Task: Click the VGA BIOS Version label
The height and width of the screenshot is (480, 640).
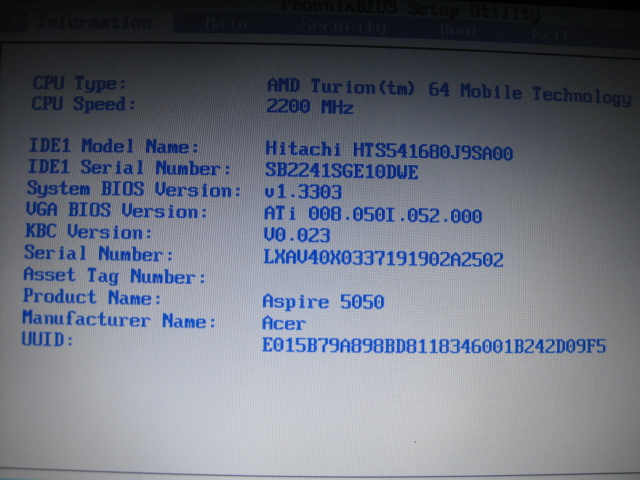Action: click(117, 210)
